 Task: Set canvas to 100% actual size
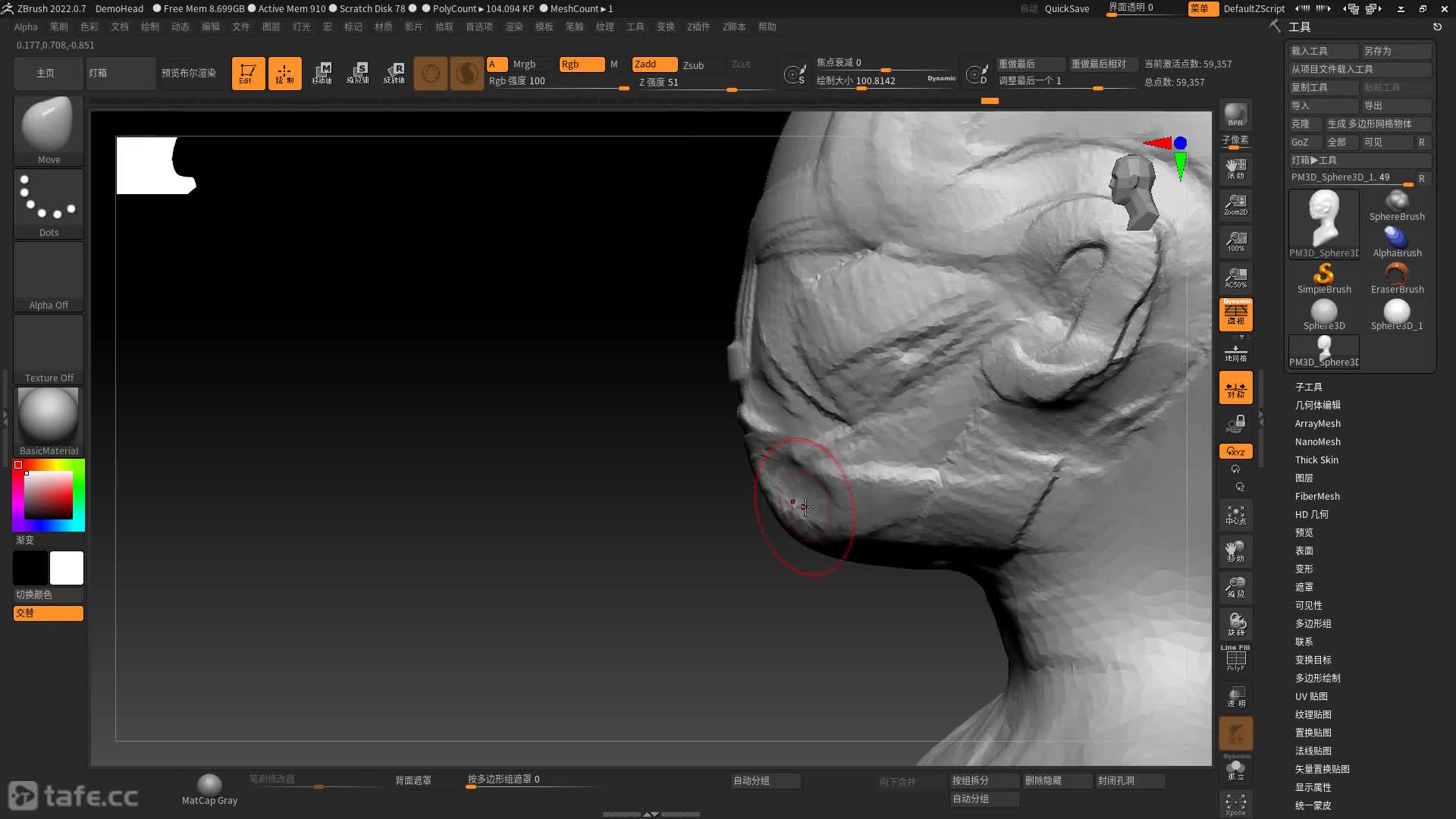pyautogui.click(x=1235, y=241)
